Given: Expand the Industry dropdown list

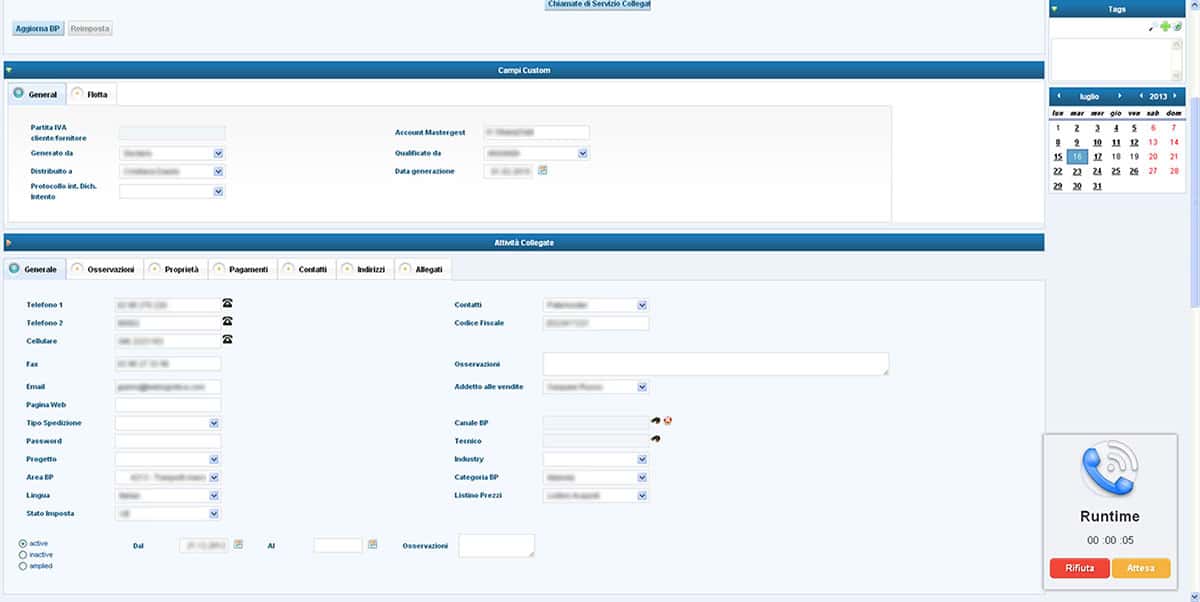Looking at the screenshot, I should pos(642,459).
